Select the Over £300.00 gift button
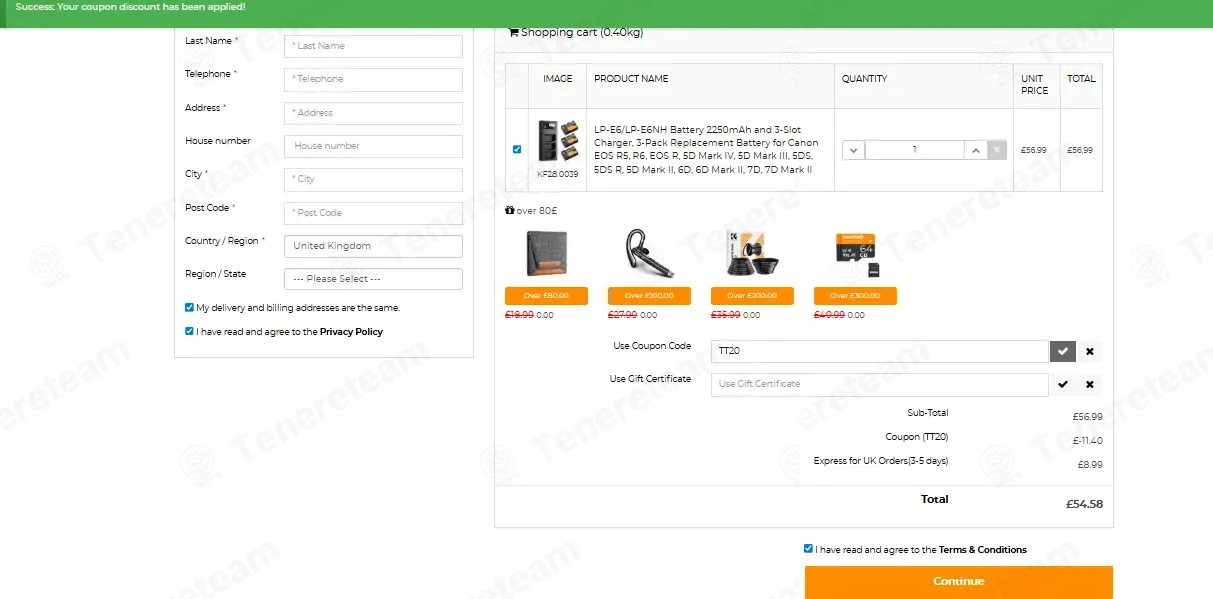The height and width of the screenshot is (599, 1213). click(x=855, y=296)
